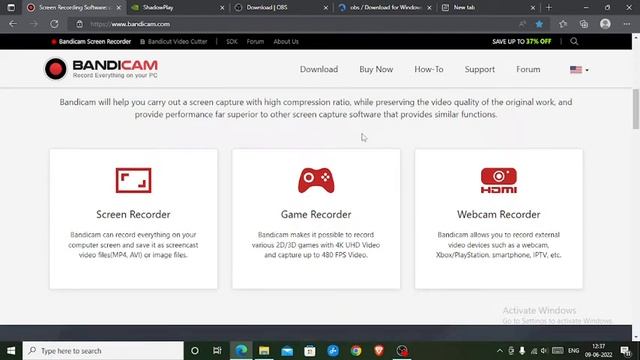Screen dimensions: 640x360
Task: Click the page vertical scrollbar thumb
Action: click(x=636, y=109)
